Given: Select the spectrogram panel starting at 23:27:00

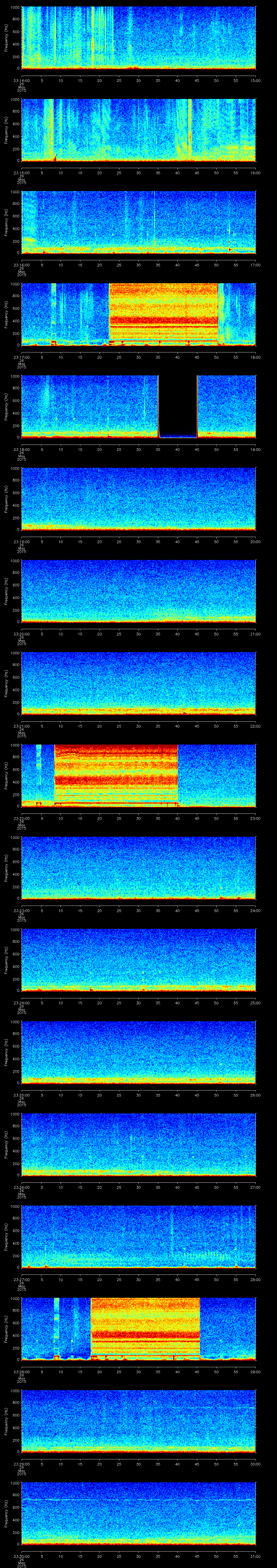Looking at the screenshot, I should [x=138, y=1237].
